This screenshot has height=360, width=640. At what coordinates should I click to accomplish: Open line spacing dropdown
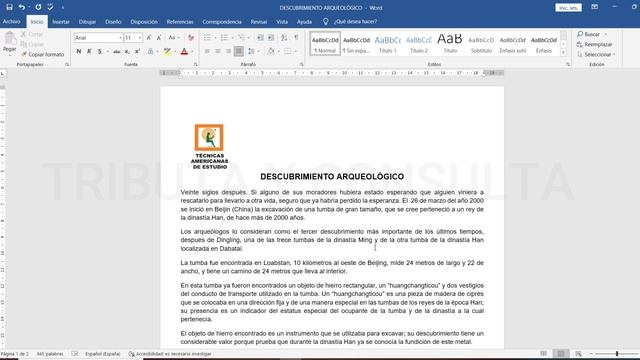tap(253, 51)
